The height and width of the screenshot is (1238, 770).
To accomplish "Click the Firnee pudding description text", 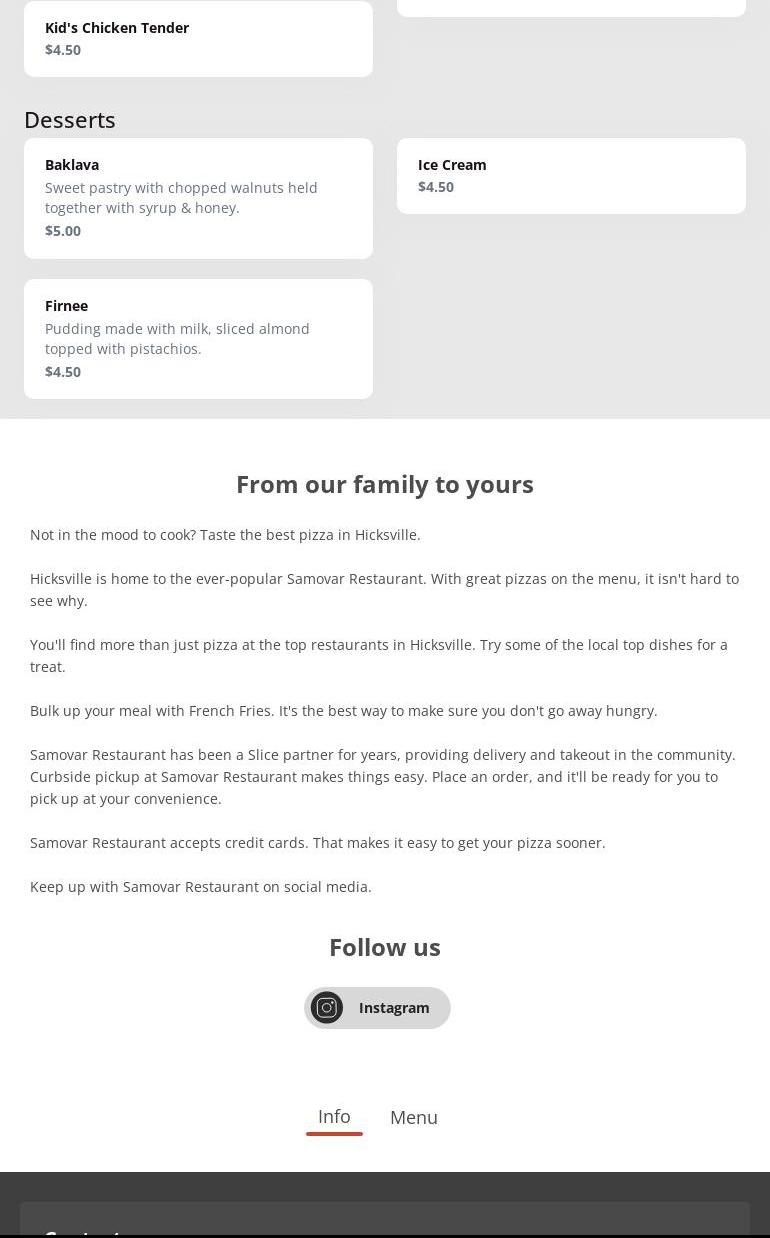I will tap(177, 339).
